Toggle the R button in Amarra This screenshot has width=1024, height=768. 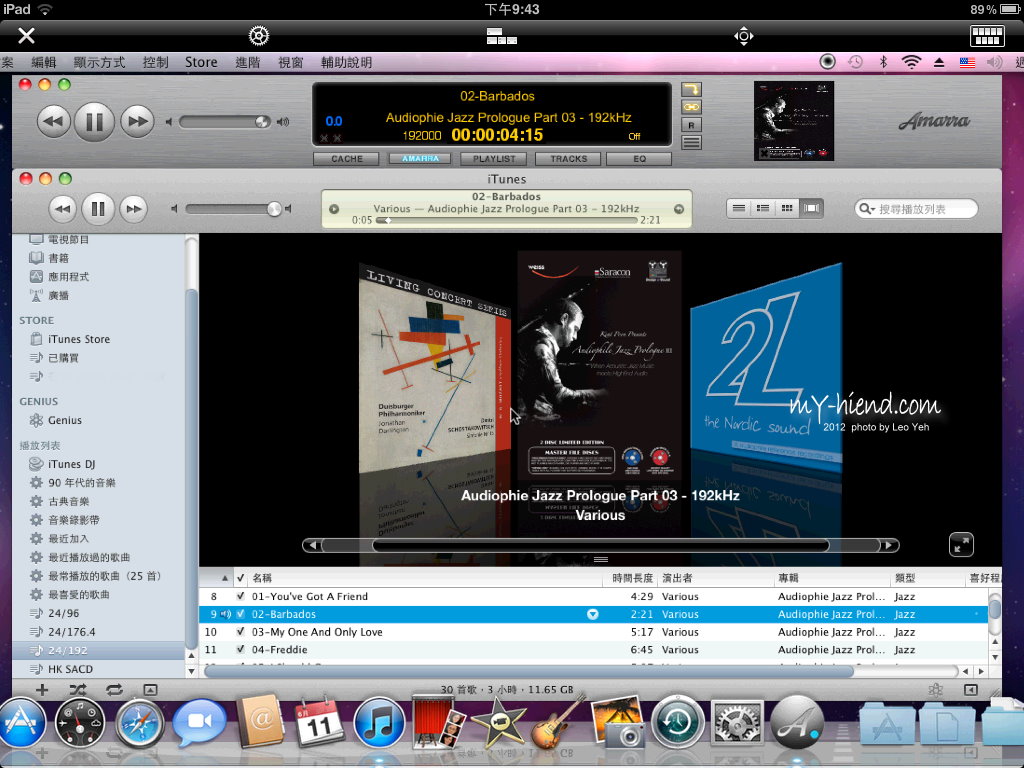(x=691, y=125)
